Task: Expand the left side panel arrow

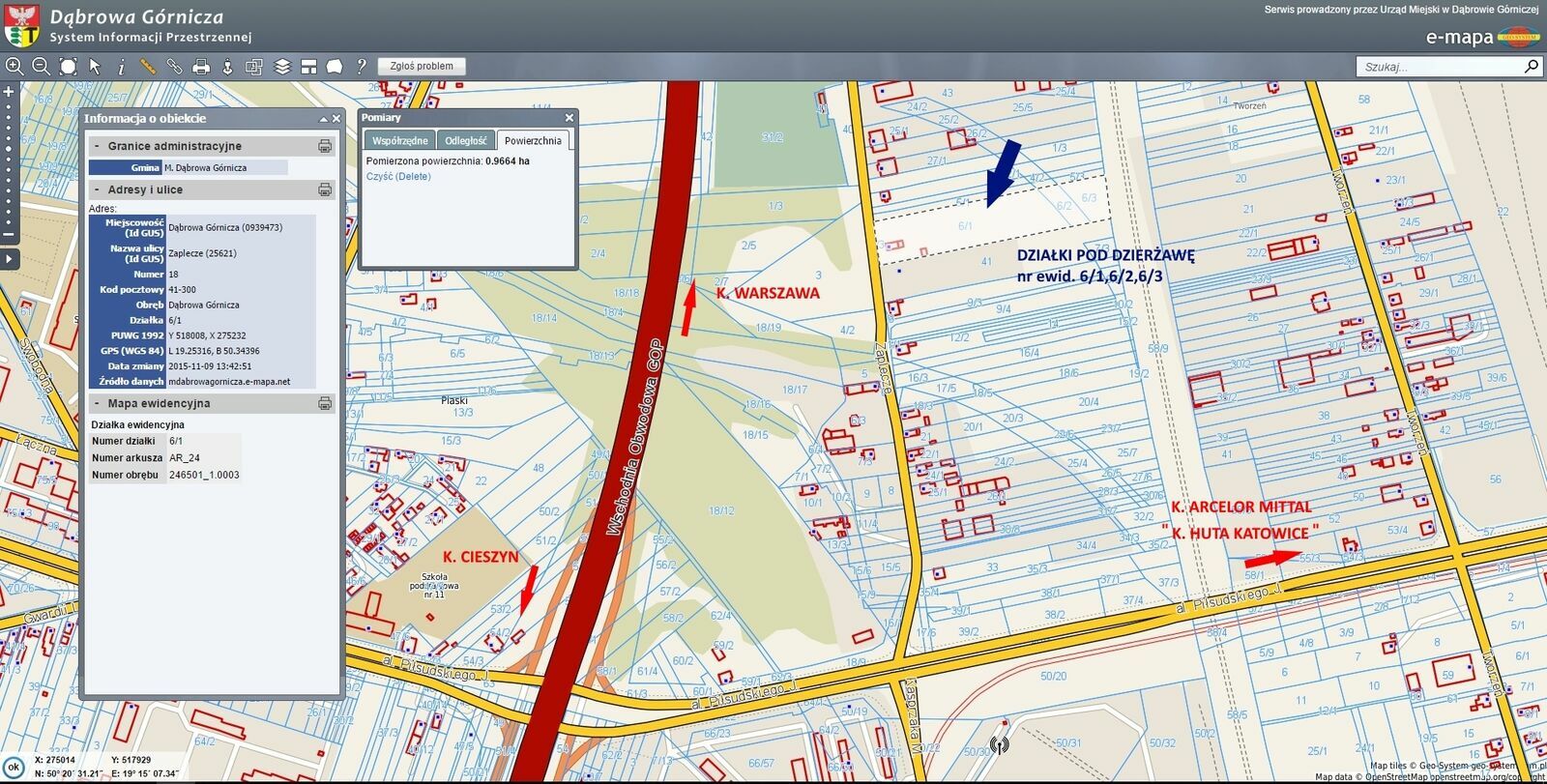Action: point(9,259)
